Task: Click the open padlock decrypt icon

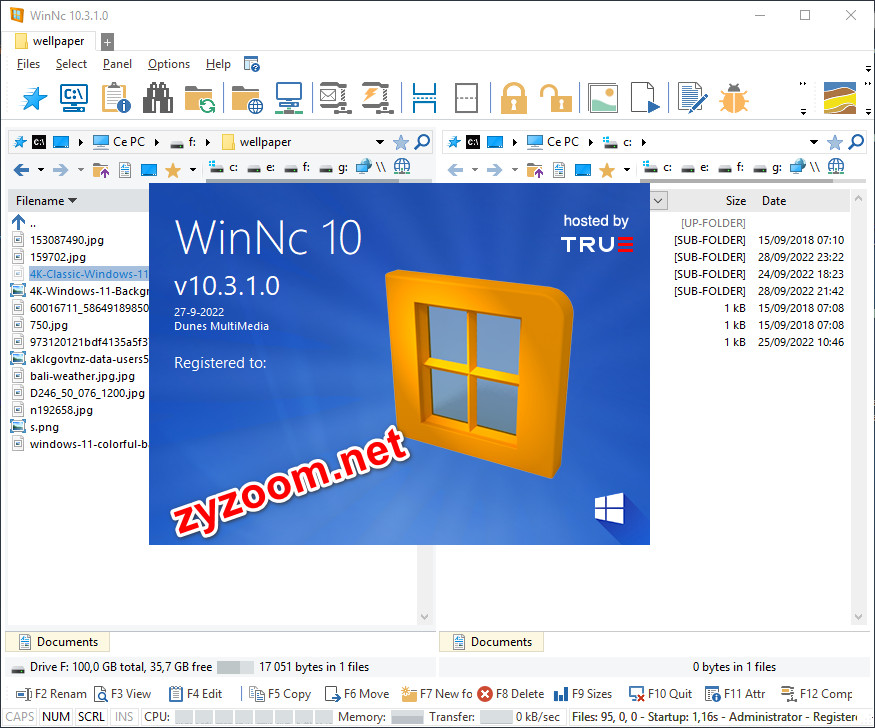Action: point(556,99)
